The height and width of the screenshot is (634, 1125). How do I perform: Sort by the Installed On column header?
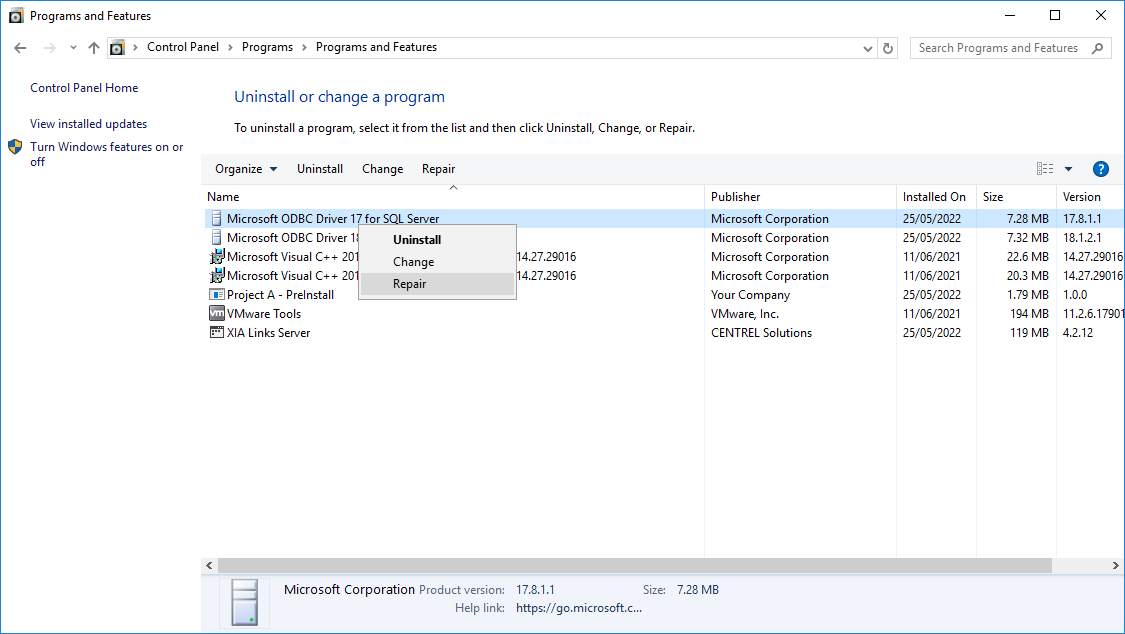pyautogui.click(x=934, y=197)
